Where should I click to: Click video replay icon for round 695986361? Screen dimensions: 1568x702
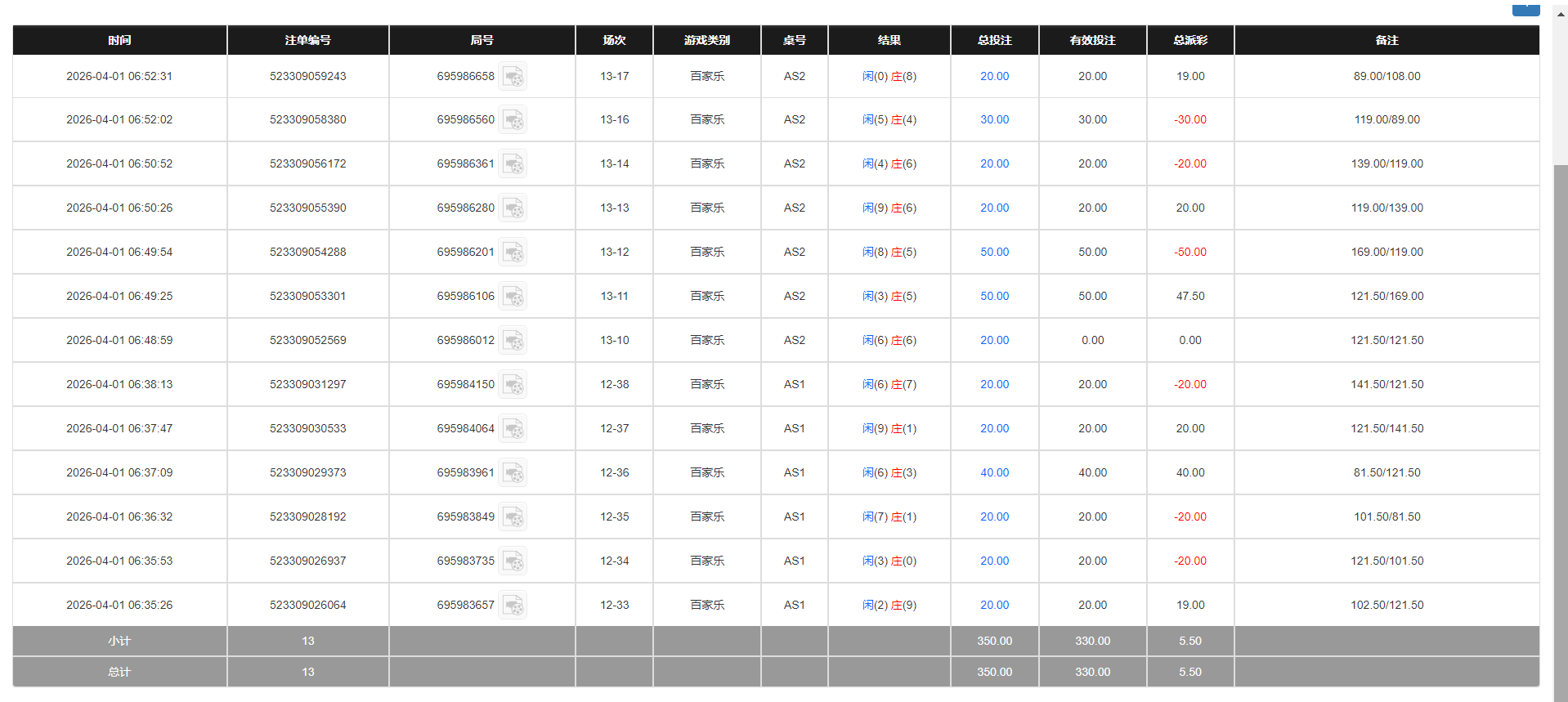(x=513, y=164)
